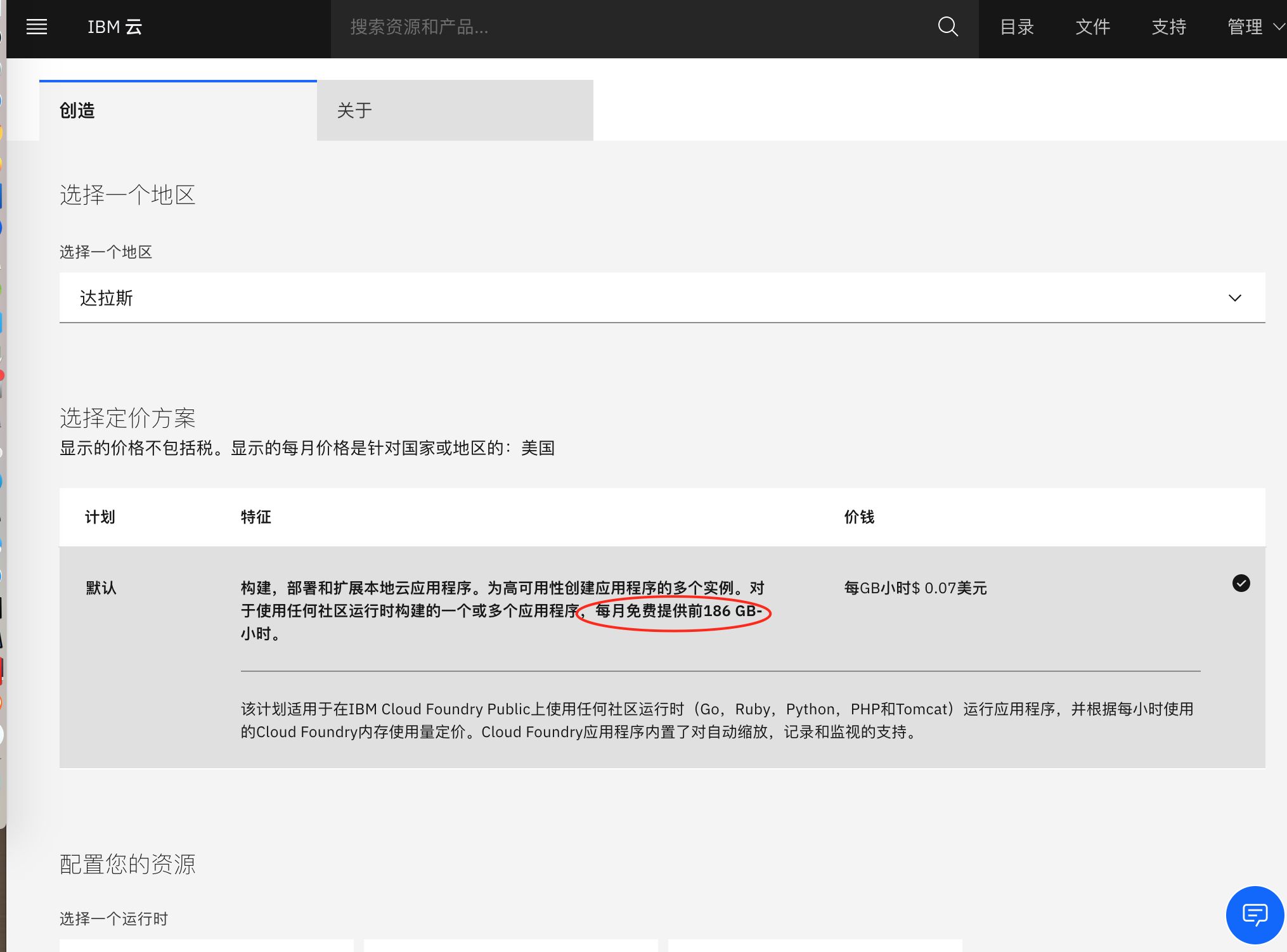Switch to the 关于 tab

(x=455, y=110)
